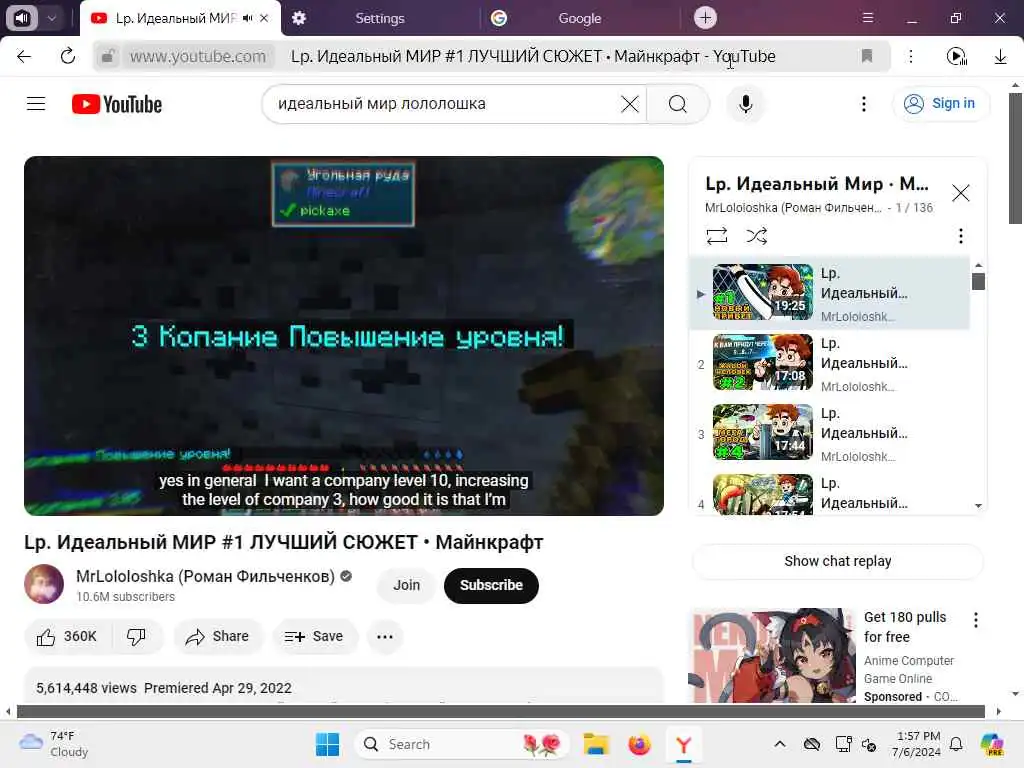Show hidden system tray icons

[780, 744]
